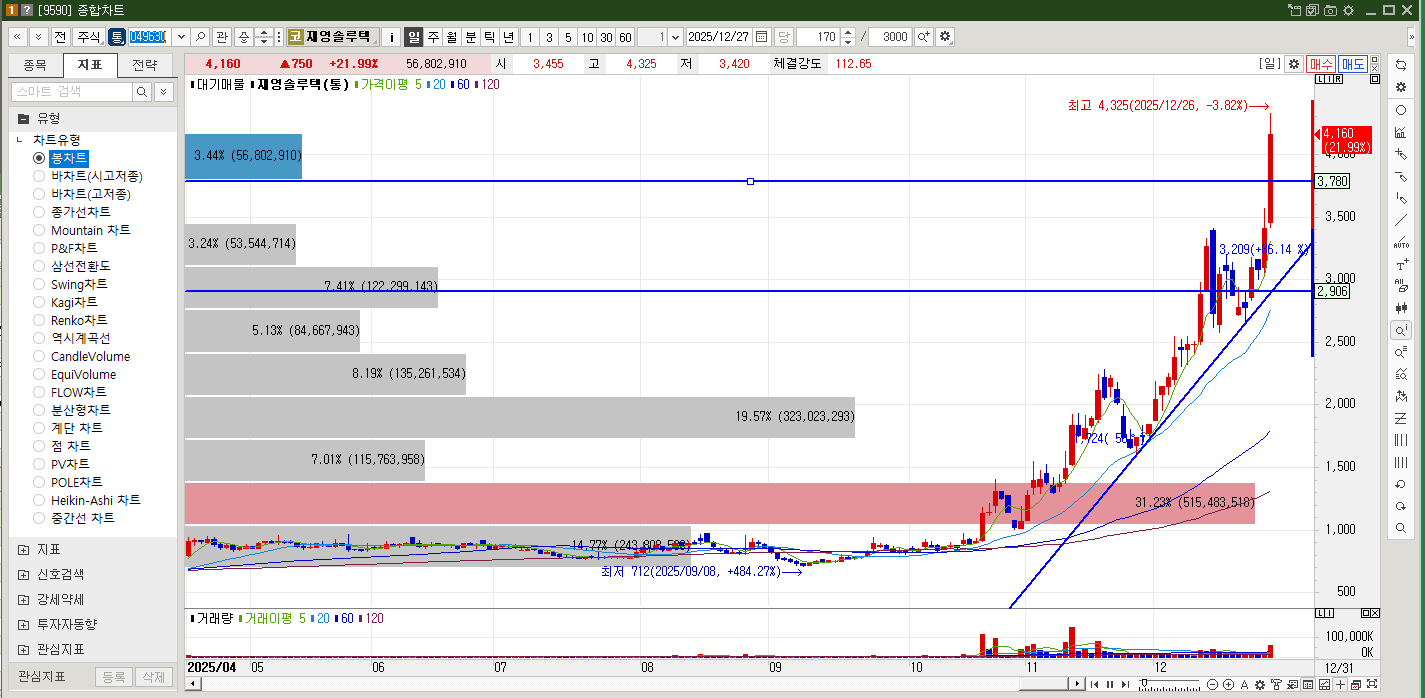Click the title bar checklist window icon
Screen dimensions: 1425x698
(x=1313, y=10)
